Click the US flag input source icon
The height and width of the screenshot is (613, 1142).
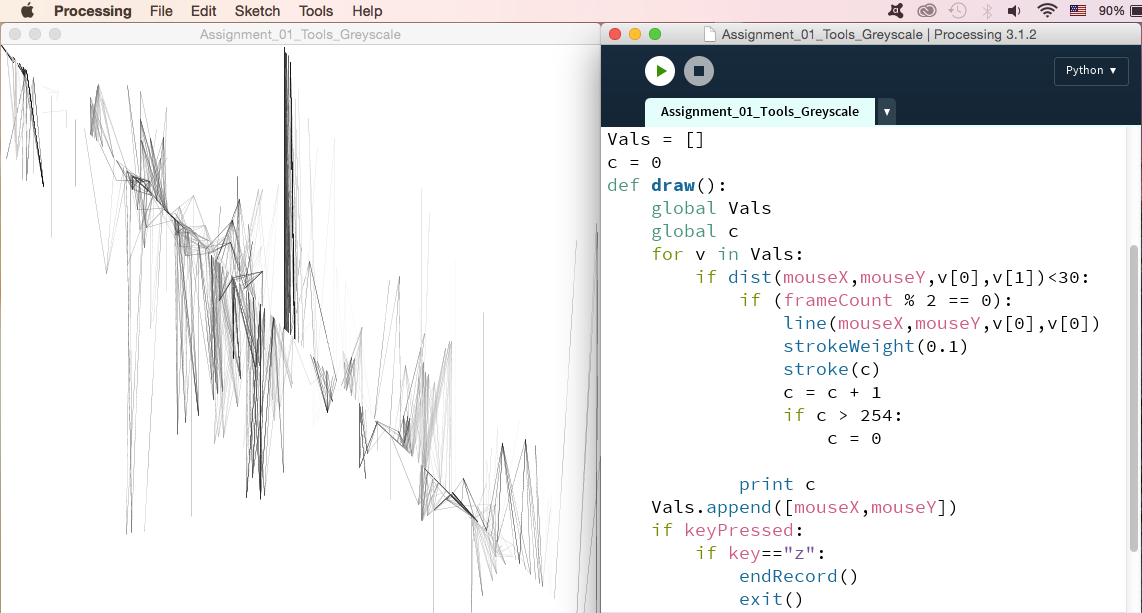point(1078,10)
